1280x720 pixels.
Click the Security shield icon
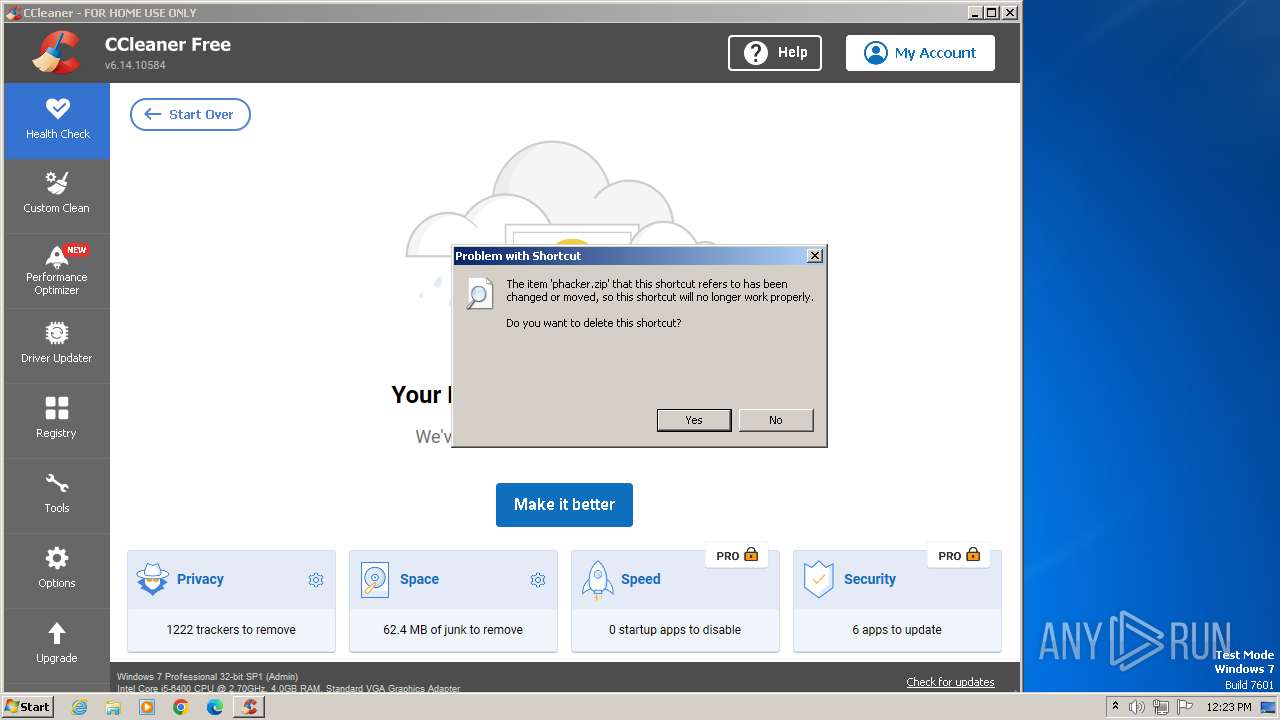click(819, 580)
